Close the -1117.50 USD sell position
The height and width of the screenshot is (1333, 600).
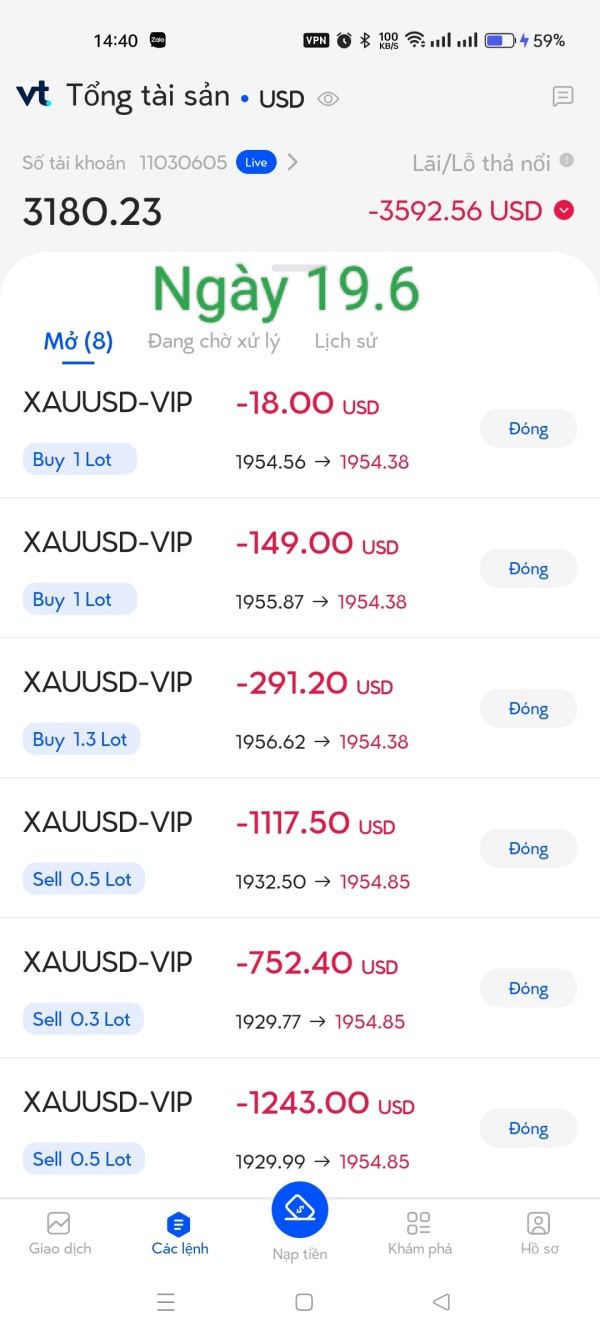pyautogui.click(x=528, y=849)
